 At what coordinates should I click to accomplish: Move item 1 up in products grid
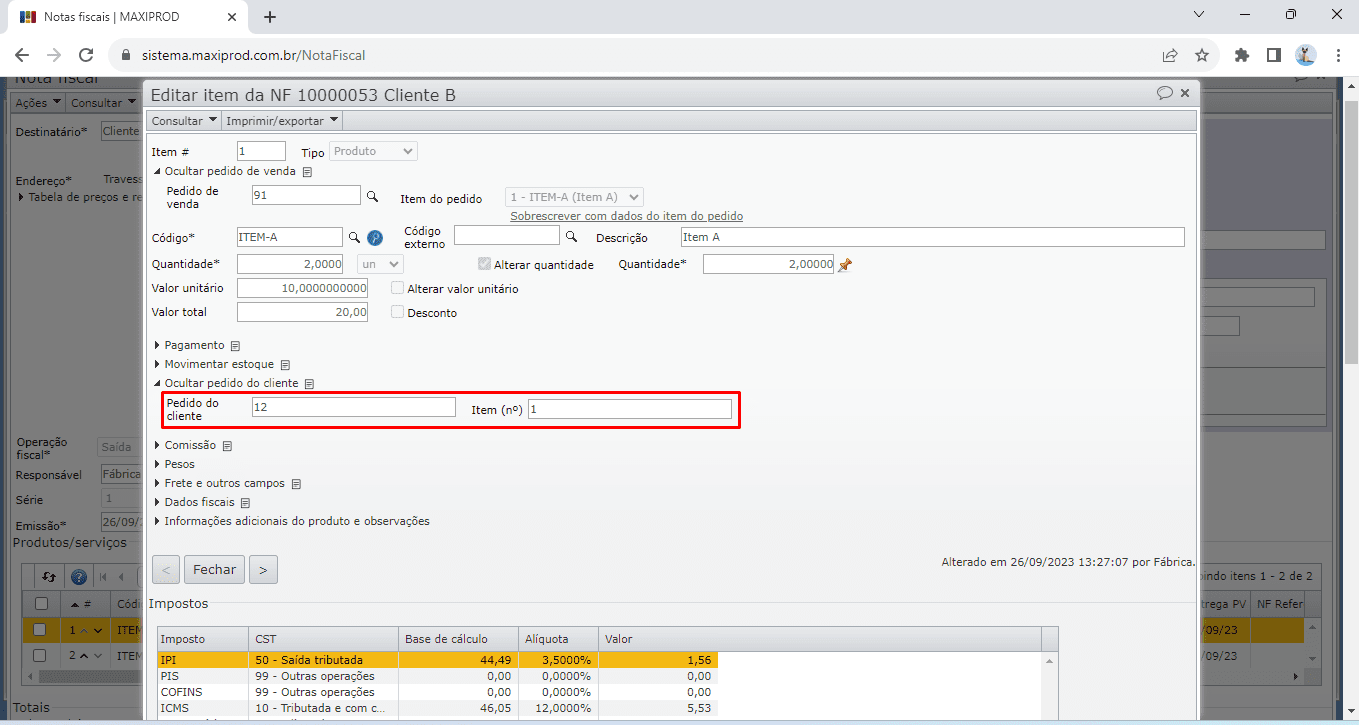coord(84,631)
